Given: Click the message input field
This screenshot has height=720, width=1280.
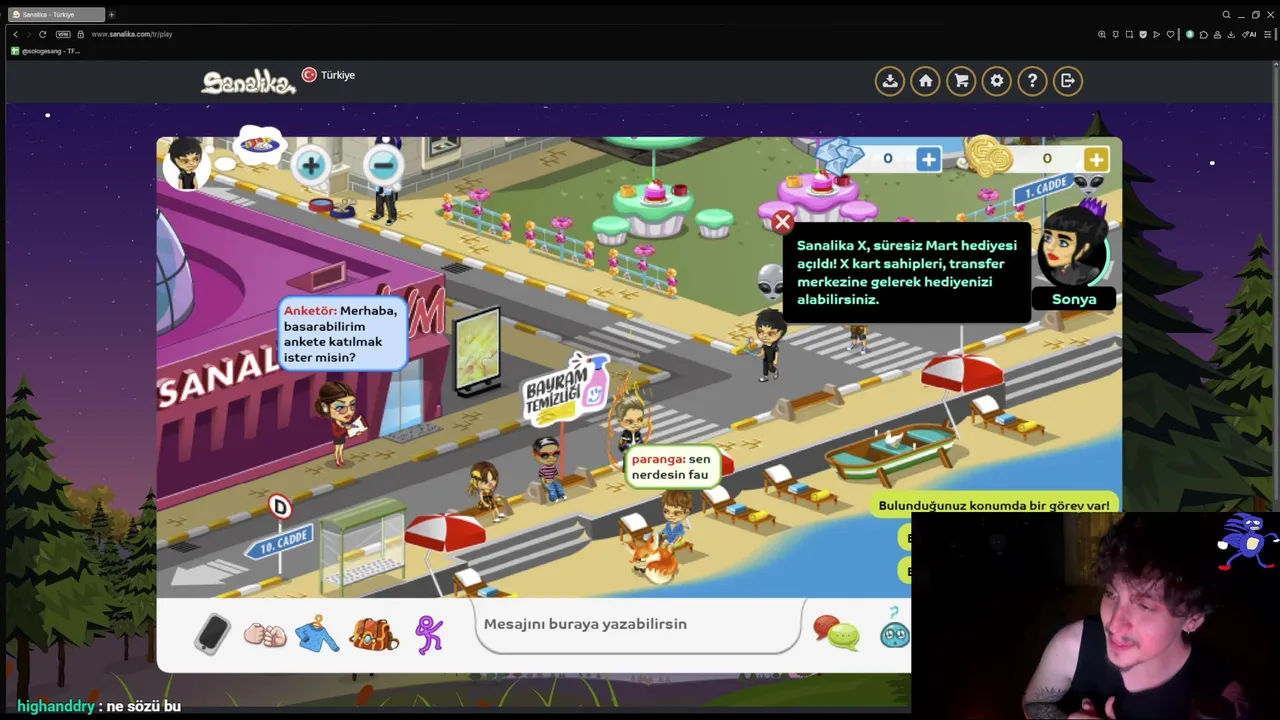Looking at the screenshot, I should click(x=638, y=624).
